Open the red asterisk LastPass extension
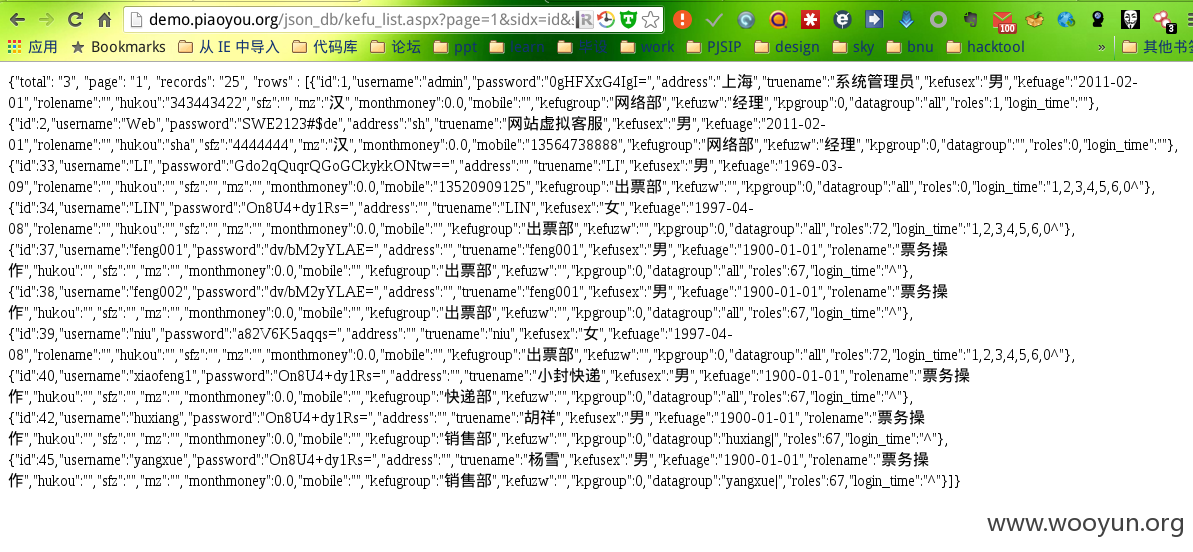 coord(810,20)
